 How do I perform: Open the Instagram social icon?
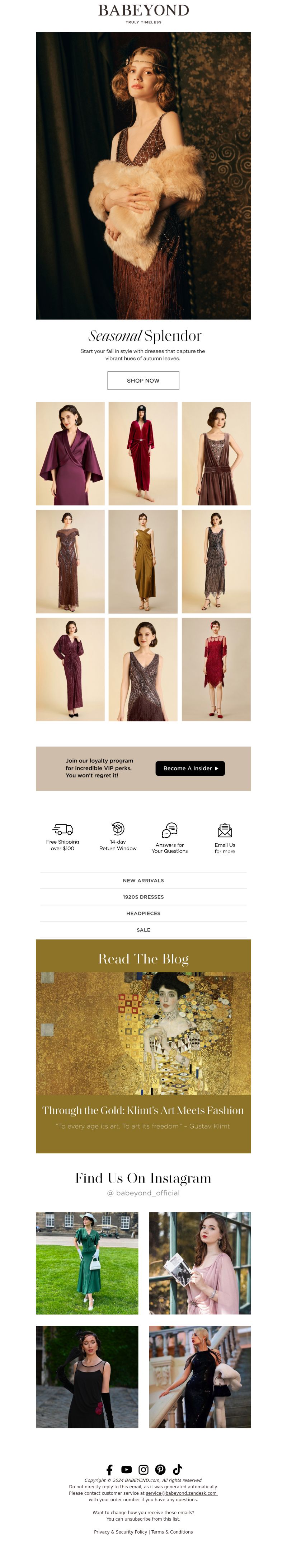(143, 1469)
